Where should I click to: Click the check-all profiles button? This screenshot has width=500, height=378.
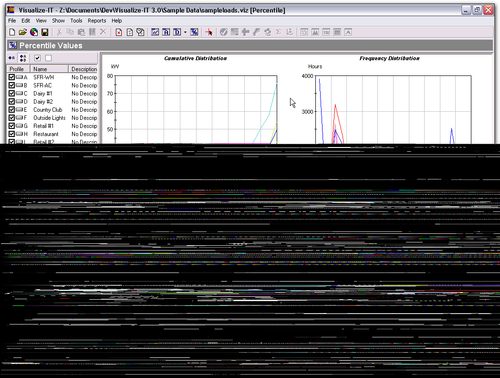[x=37, y=58]
